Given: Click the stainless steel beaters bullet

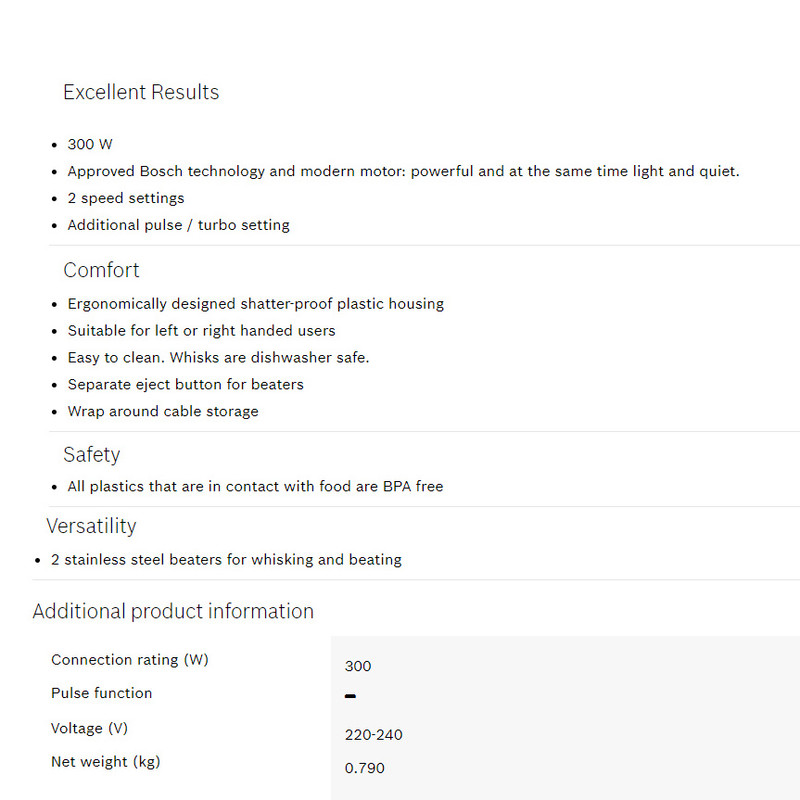Looking at the screenshot, I should (226, 560).
